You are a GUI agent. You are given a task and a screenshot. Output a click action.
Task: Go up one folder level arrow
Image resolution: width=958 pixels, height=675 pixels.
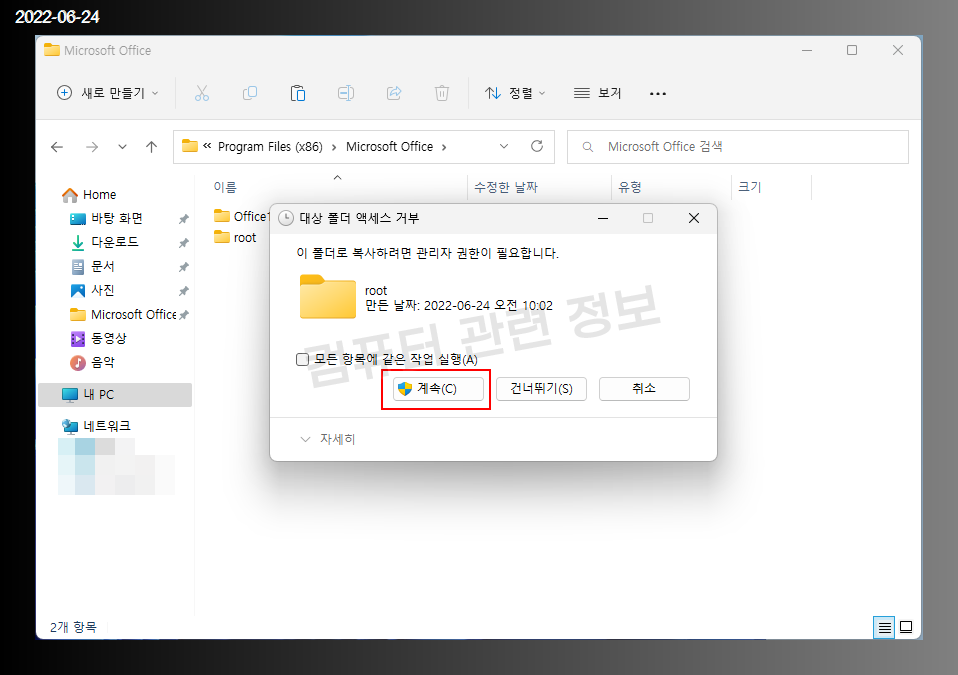(x=152, y=147)
